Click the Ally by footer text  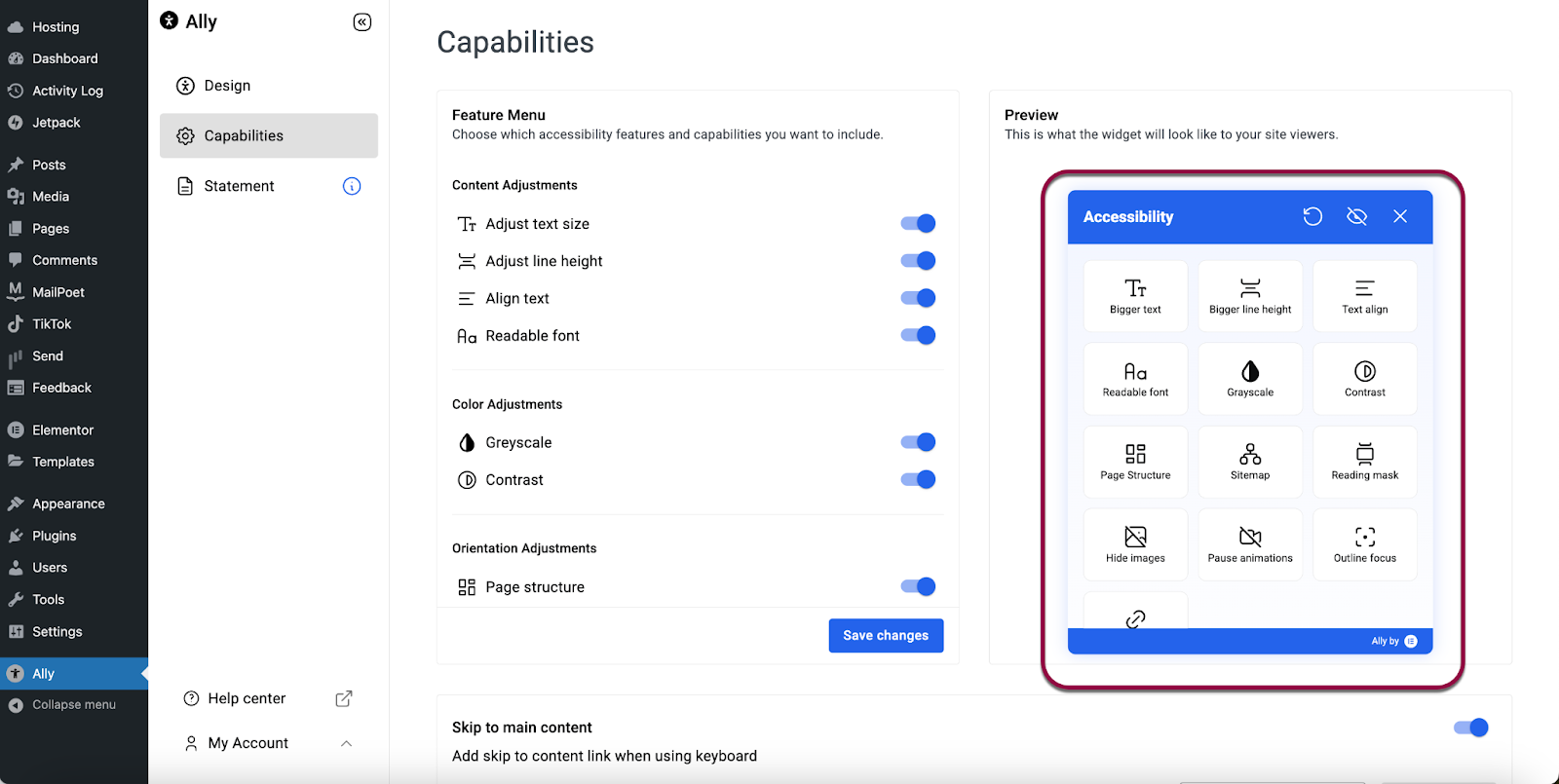pyautogui.click(x=1385, y=641)
